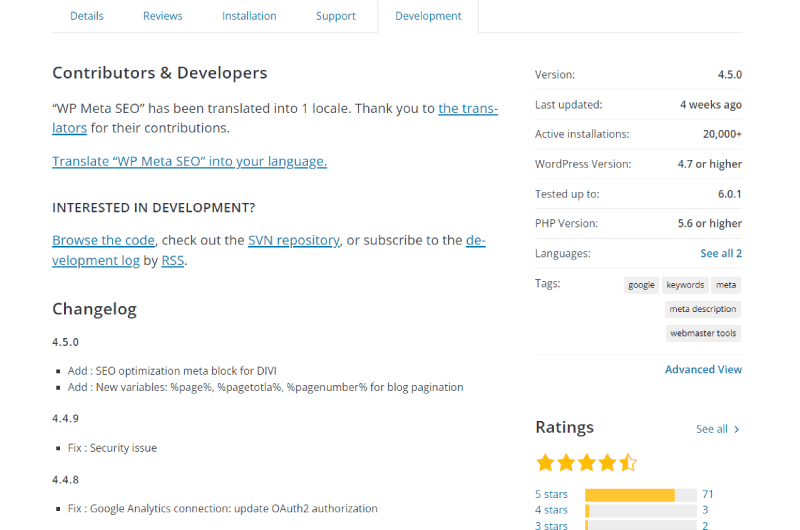The height and width of the screenshot is (530, 800).
Task: Subscribe via the RSS link
Action: click(x=172, y=260)
